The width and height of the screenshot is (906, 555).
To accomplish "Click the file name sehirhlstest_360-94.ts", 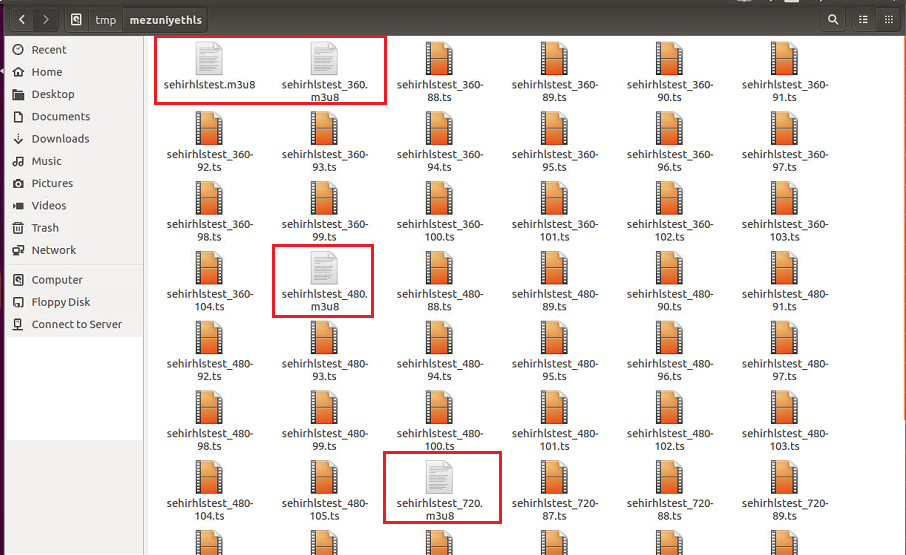I will 439,161.
